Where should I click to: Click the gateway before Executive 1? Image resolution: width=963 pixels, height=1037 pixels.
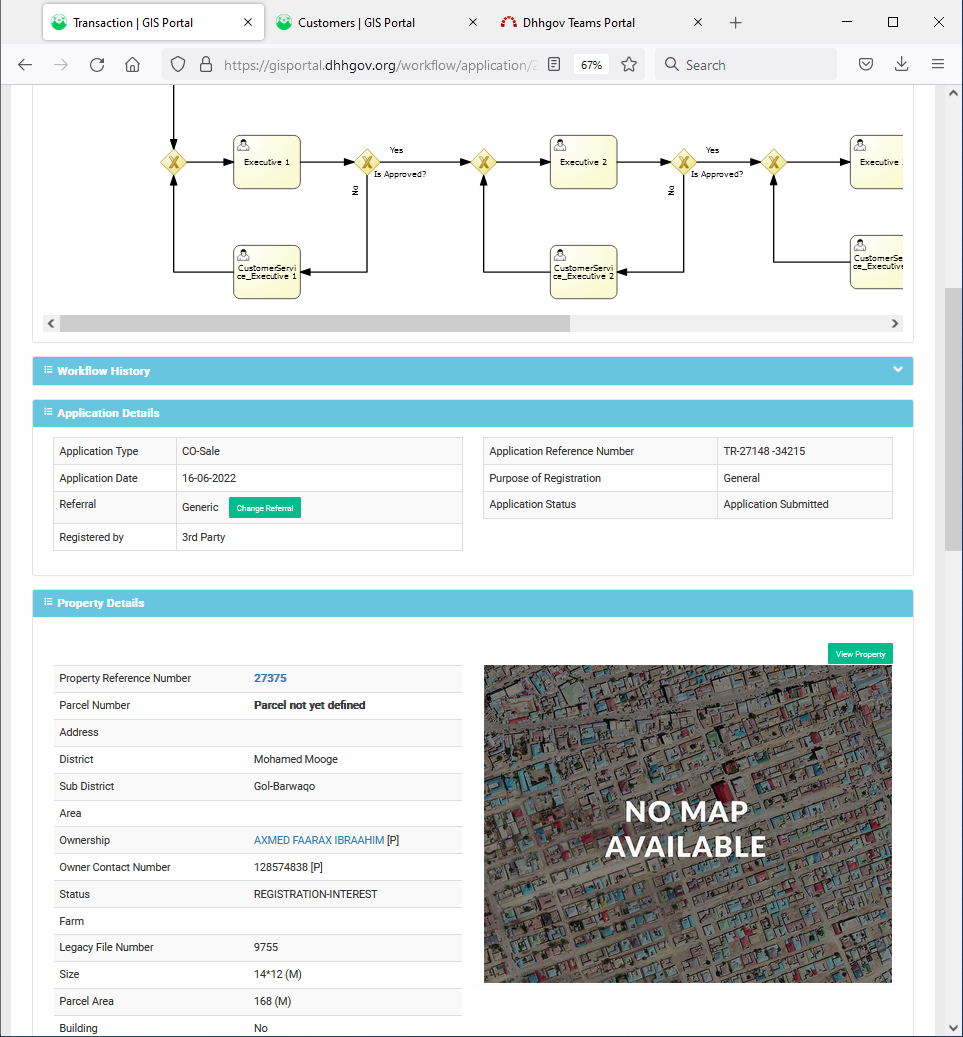(173, 162)
